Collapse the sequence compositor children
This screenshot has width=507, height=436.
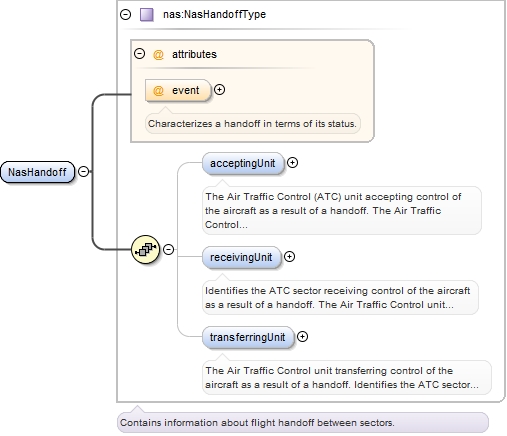pyautogui.click(x=169, y=249)
